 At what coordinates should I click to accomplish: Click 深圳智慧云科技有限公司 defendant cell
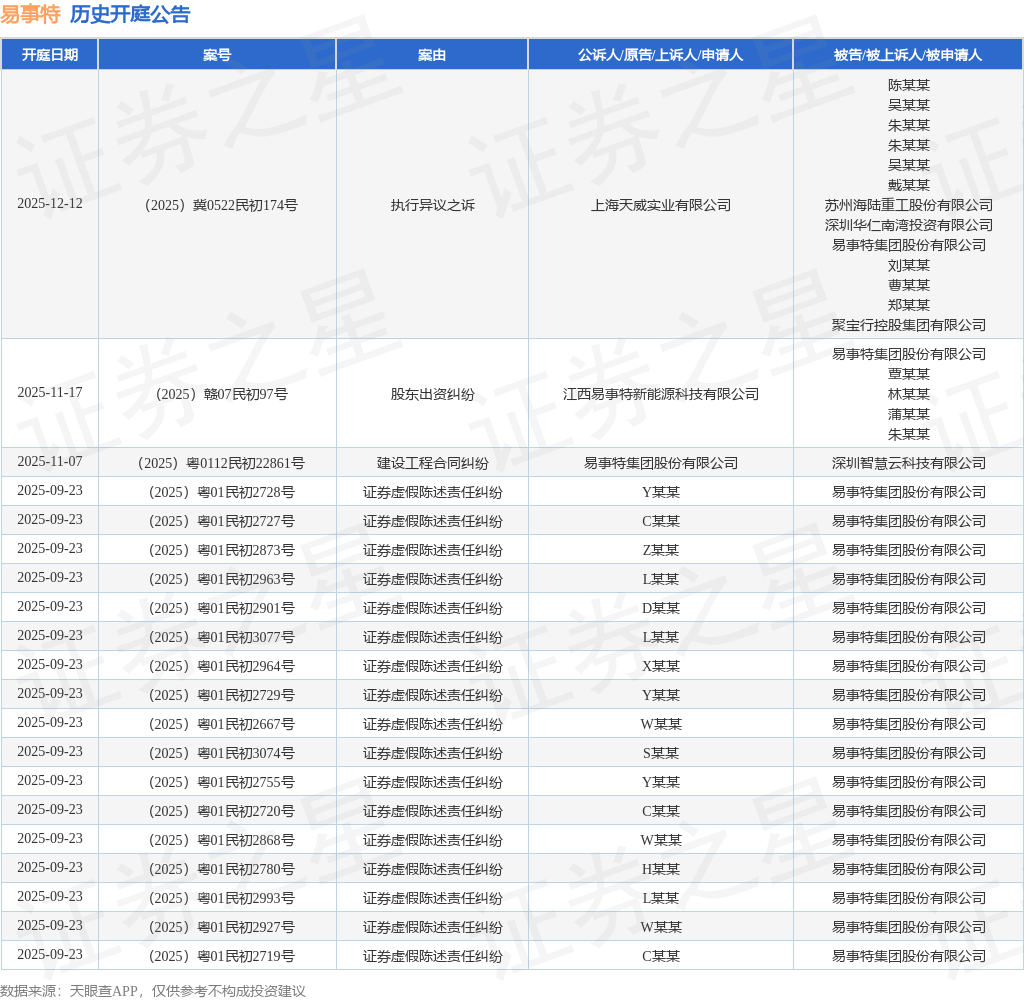(908, 463)
